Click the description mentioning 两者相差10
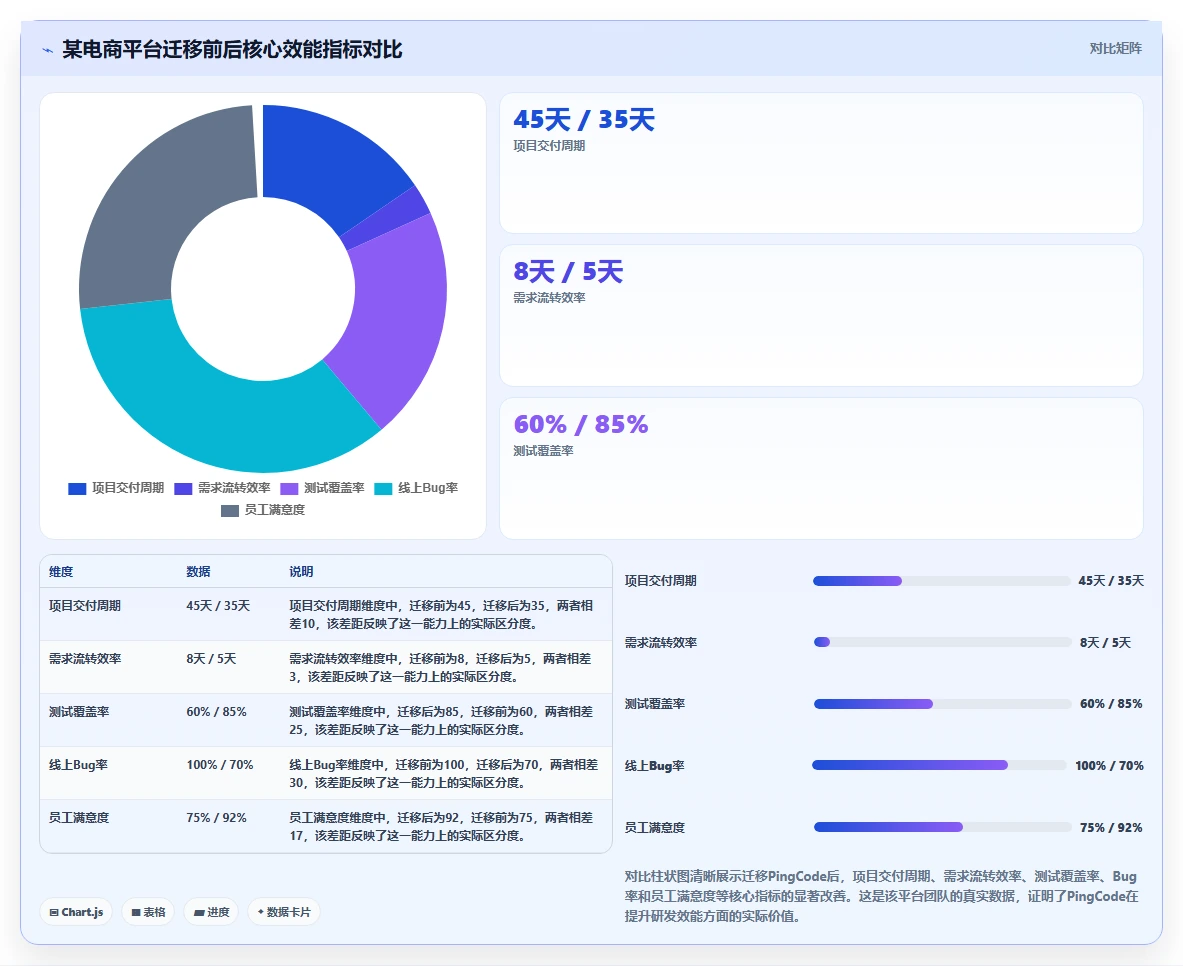Viewport: 1183px width, 966px height. pyautogui.click(x=441, y=615)
